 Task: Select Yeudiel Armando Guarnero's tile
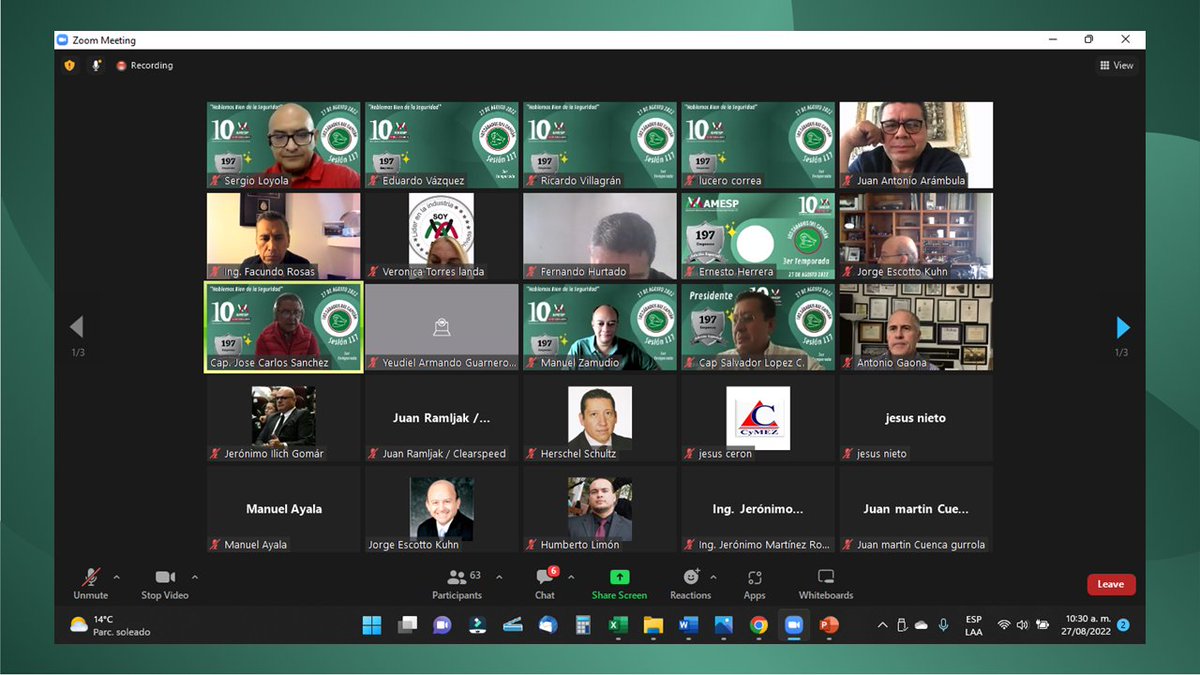click(x=442, y=327)
